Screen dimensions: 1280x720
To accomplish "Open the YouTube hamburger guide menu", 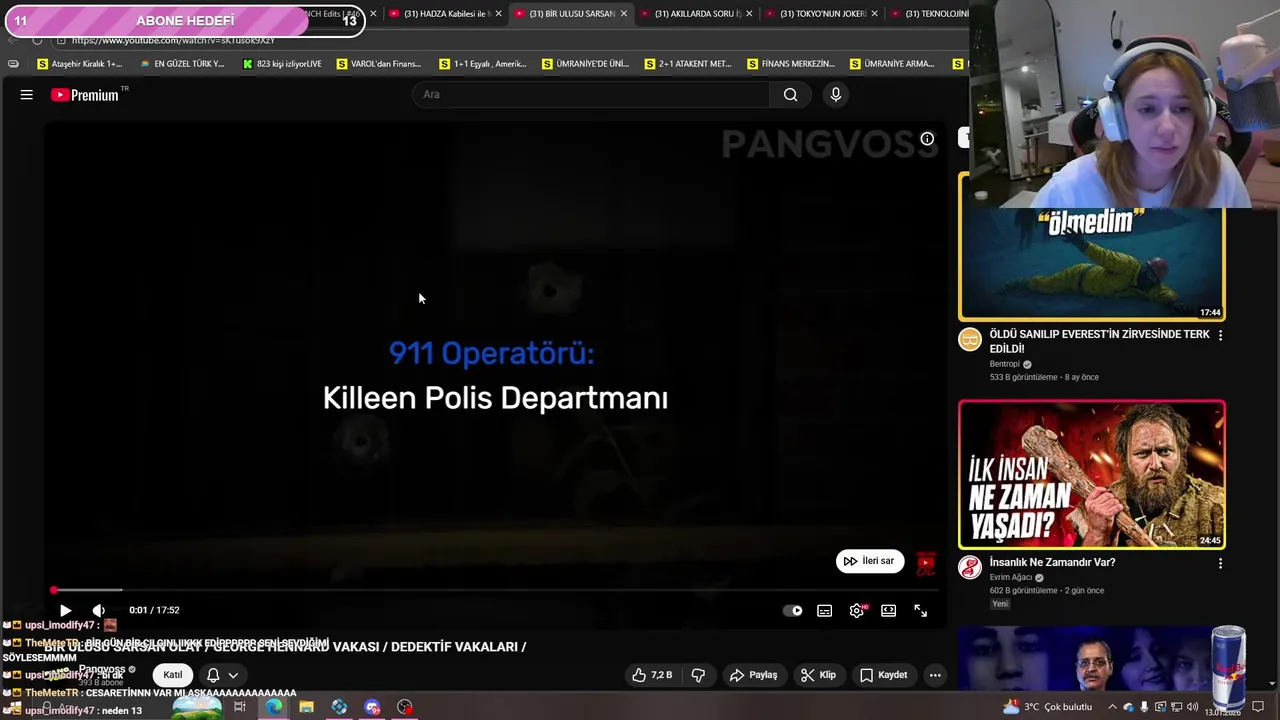I will (27, 95).
